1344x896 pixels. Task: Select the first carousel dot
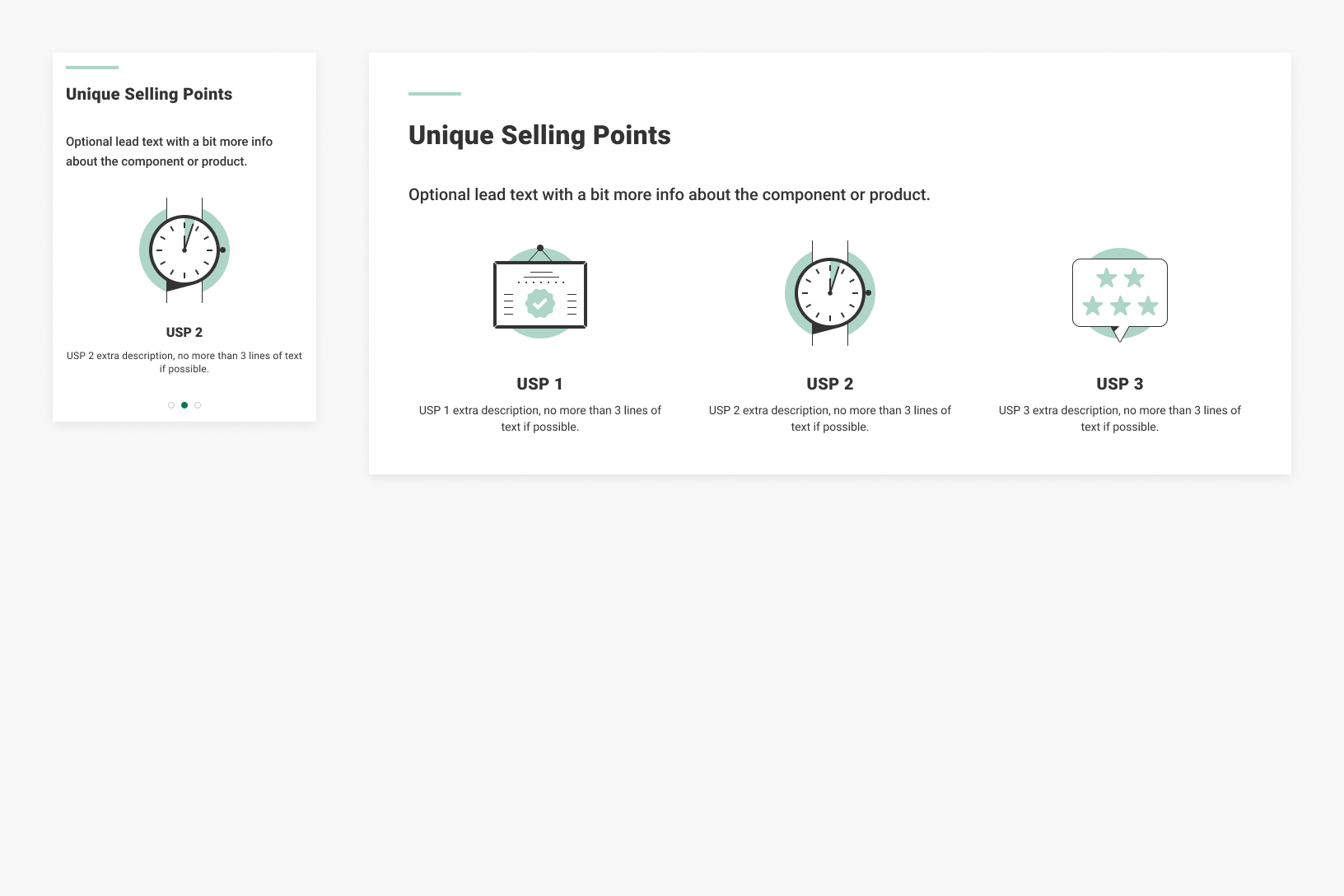click(x=171, y=405)
